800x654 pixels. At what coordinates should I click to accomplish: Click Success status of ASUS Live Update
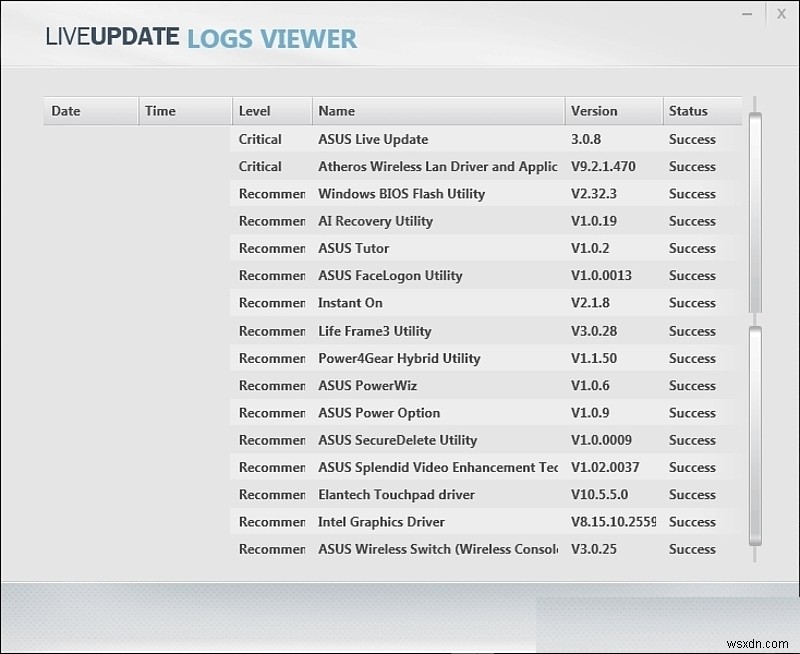coord(692,139)
